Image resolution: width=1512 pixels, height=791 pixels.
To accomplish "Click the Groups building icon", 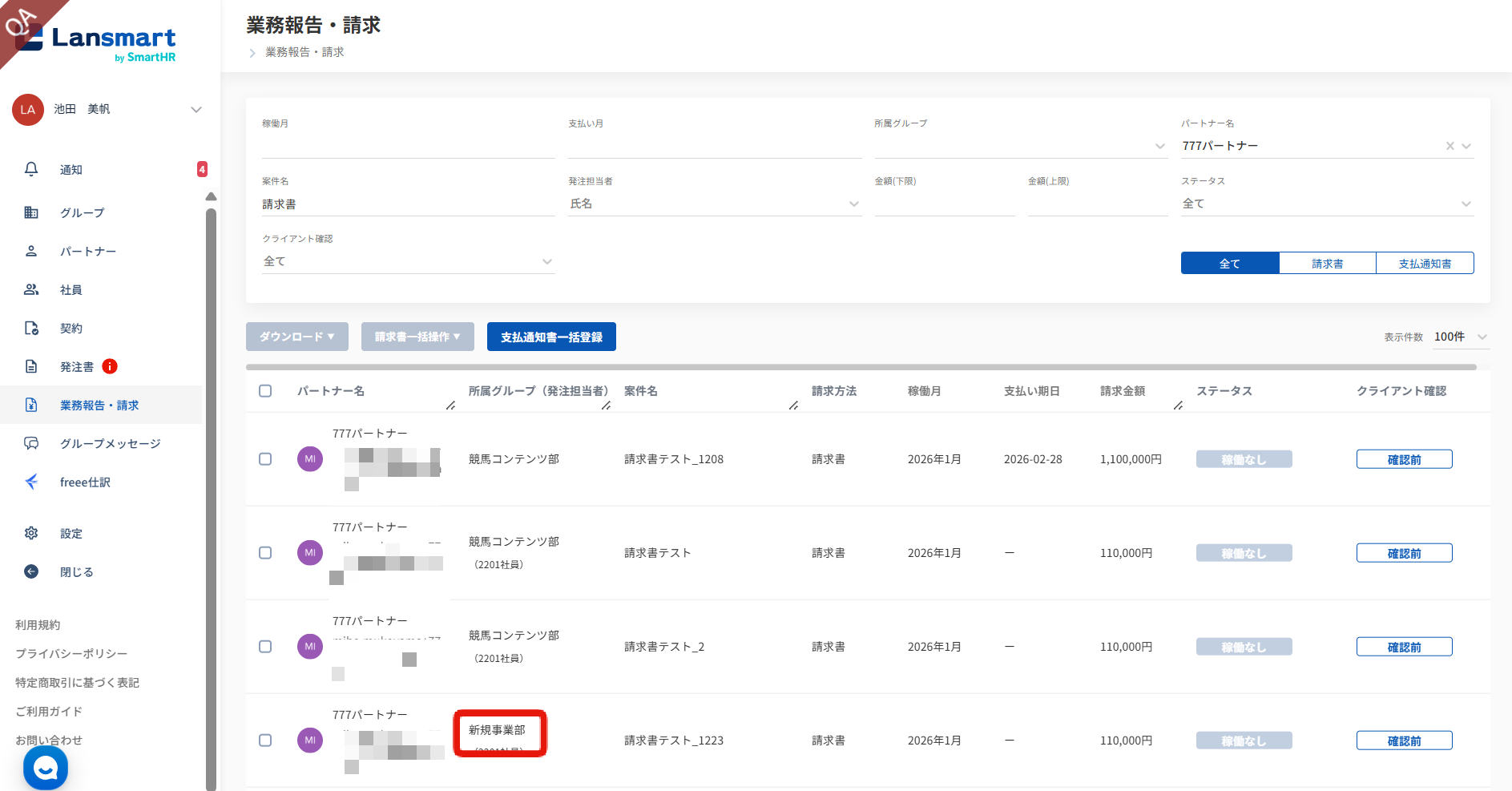I will pyautogui.click(x=31, y=212).
